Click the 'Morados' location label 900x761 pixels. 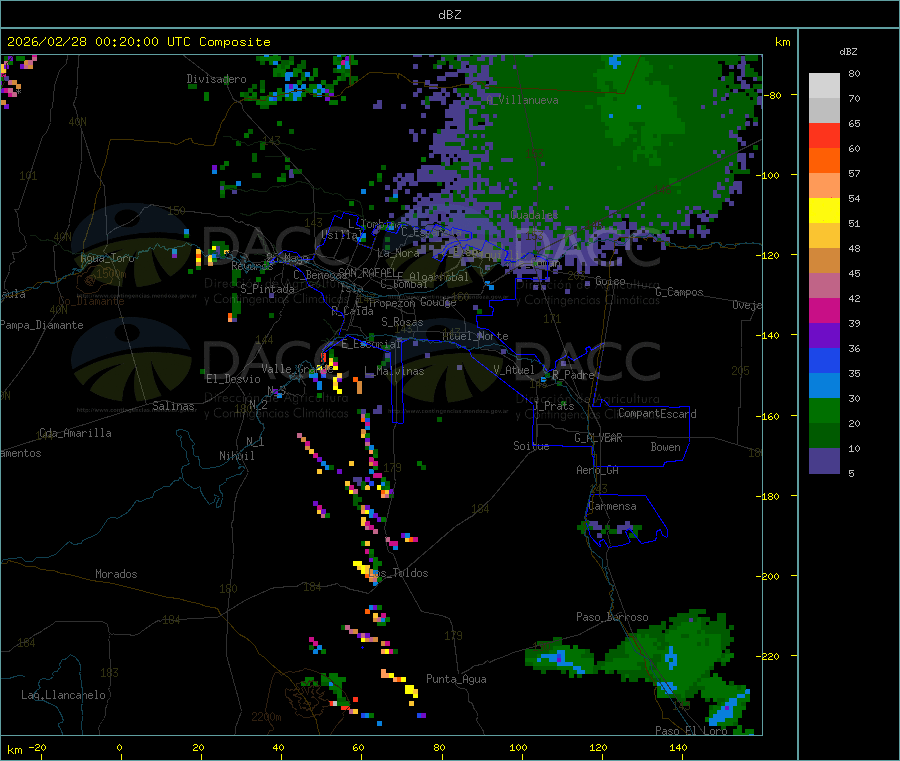[x=116, y=574]
